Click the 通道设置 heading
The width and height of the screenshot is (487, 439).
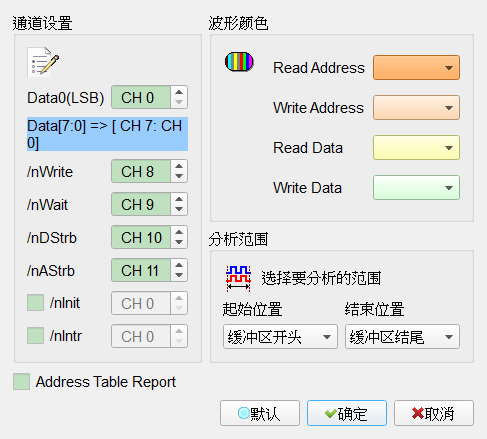pyautogui.click(x=42, y=23)
